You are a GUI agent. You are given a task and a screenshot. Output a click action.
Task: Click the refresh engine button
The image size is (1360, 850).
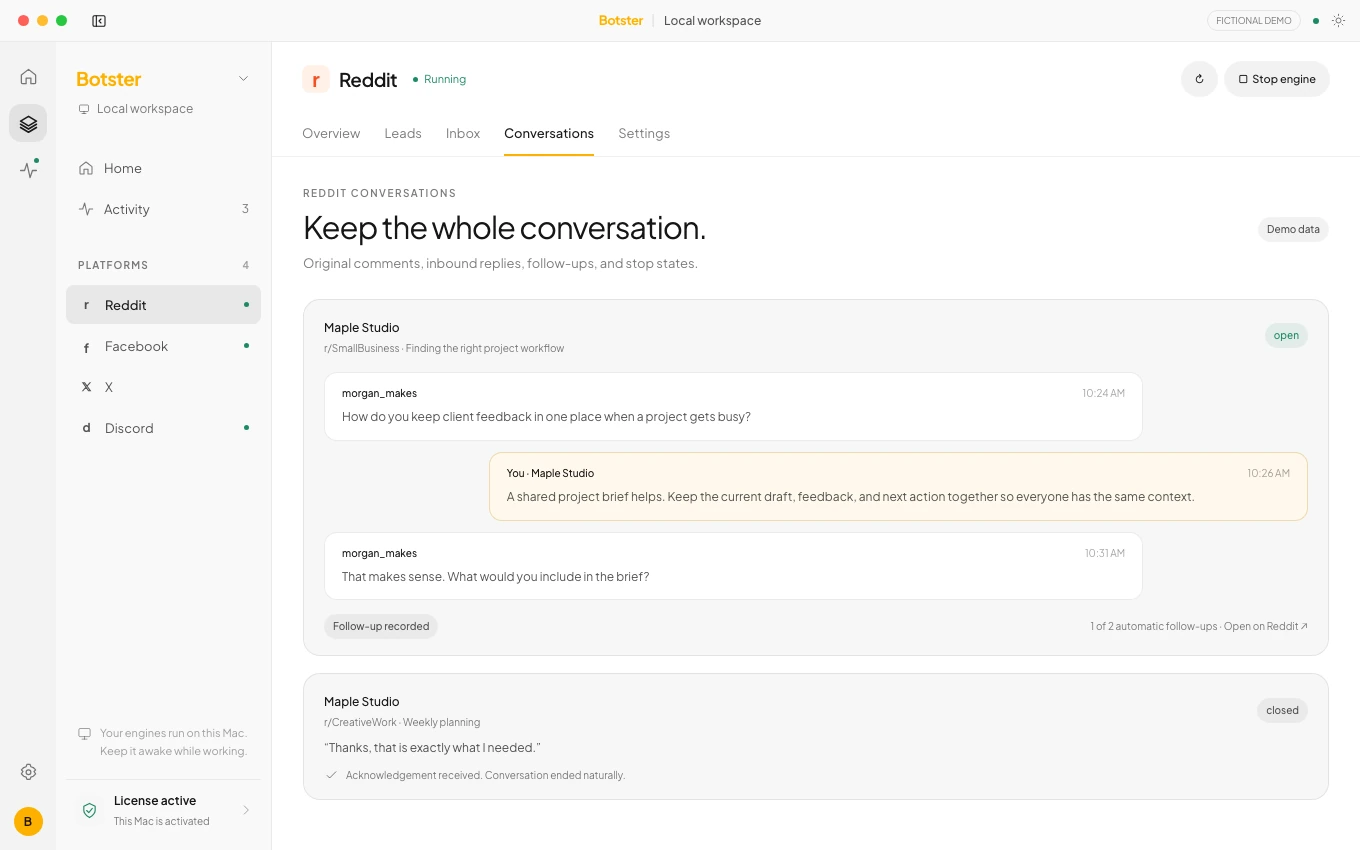pos(1199,79)
